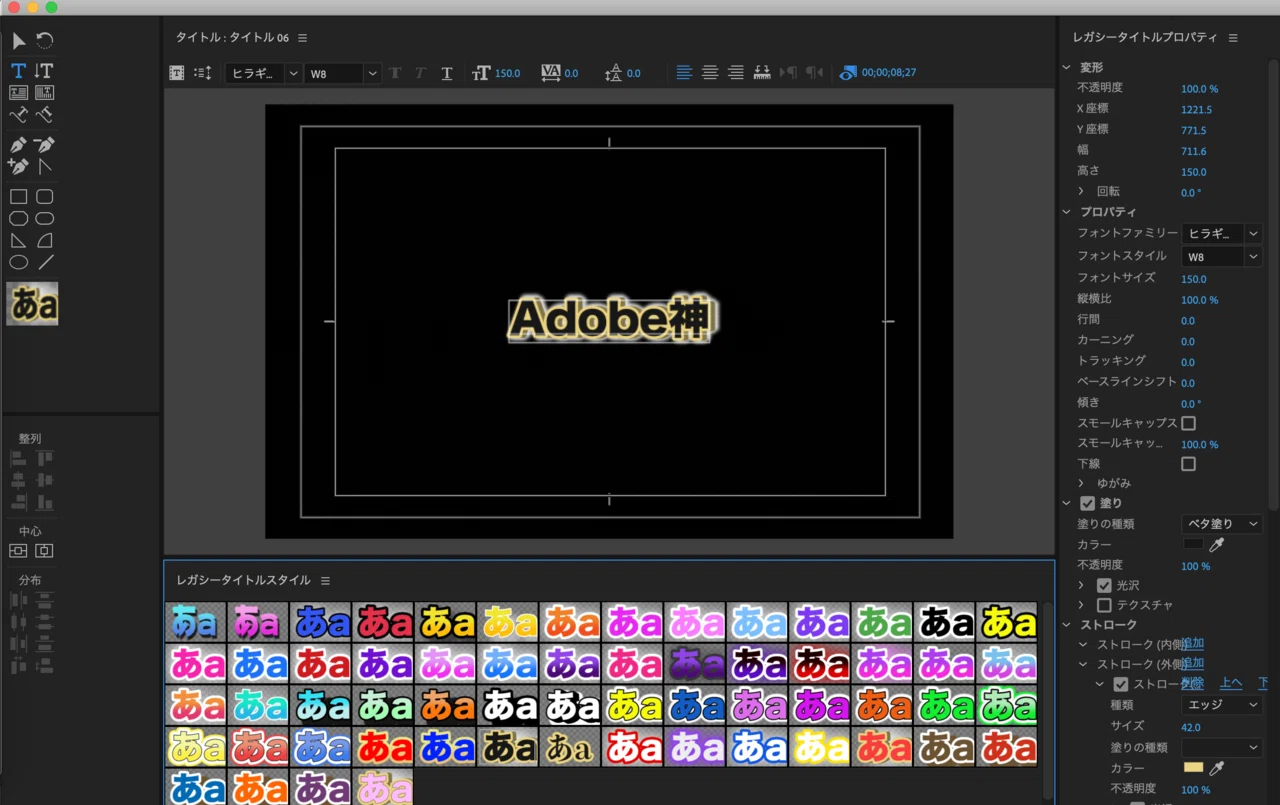Enable the 下線 underline checkbox
Screen dimensions: 1280x805
tap(1188, 464)
